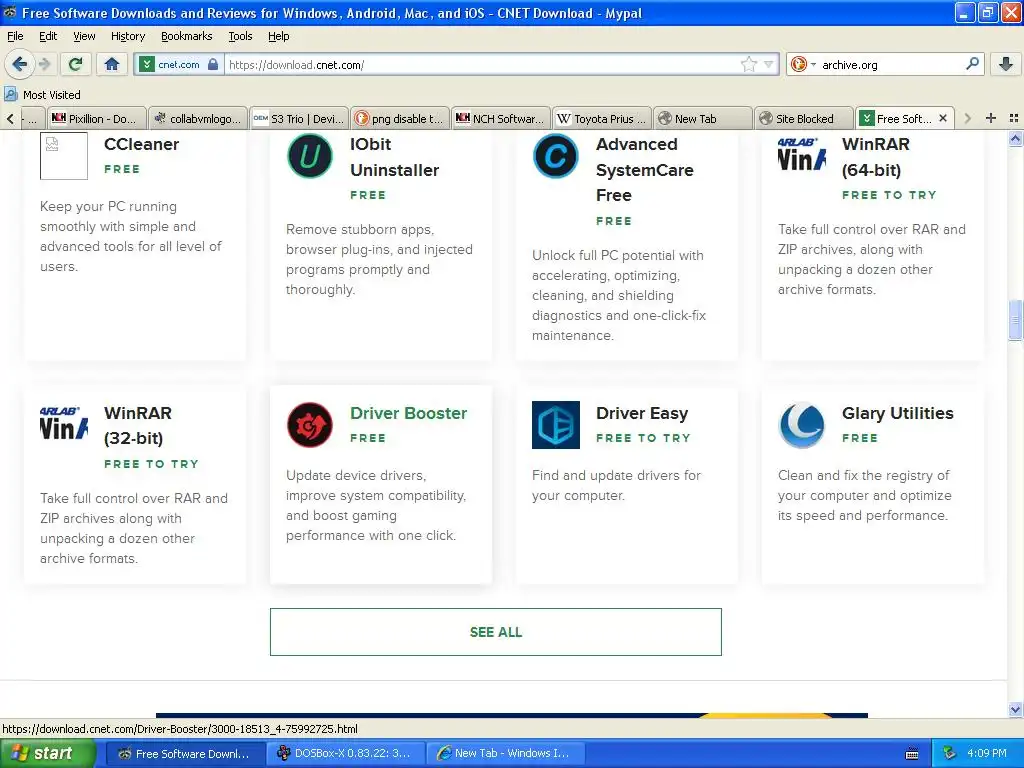The height and width of the screenshot is (768, 1024).
Task: Click the browser Back arrow button
Action: (19, 64)
